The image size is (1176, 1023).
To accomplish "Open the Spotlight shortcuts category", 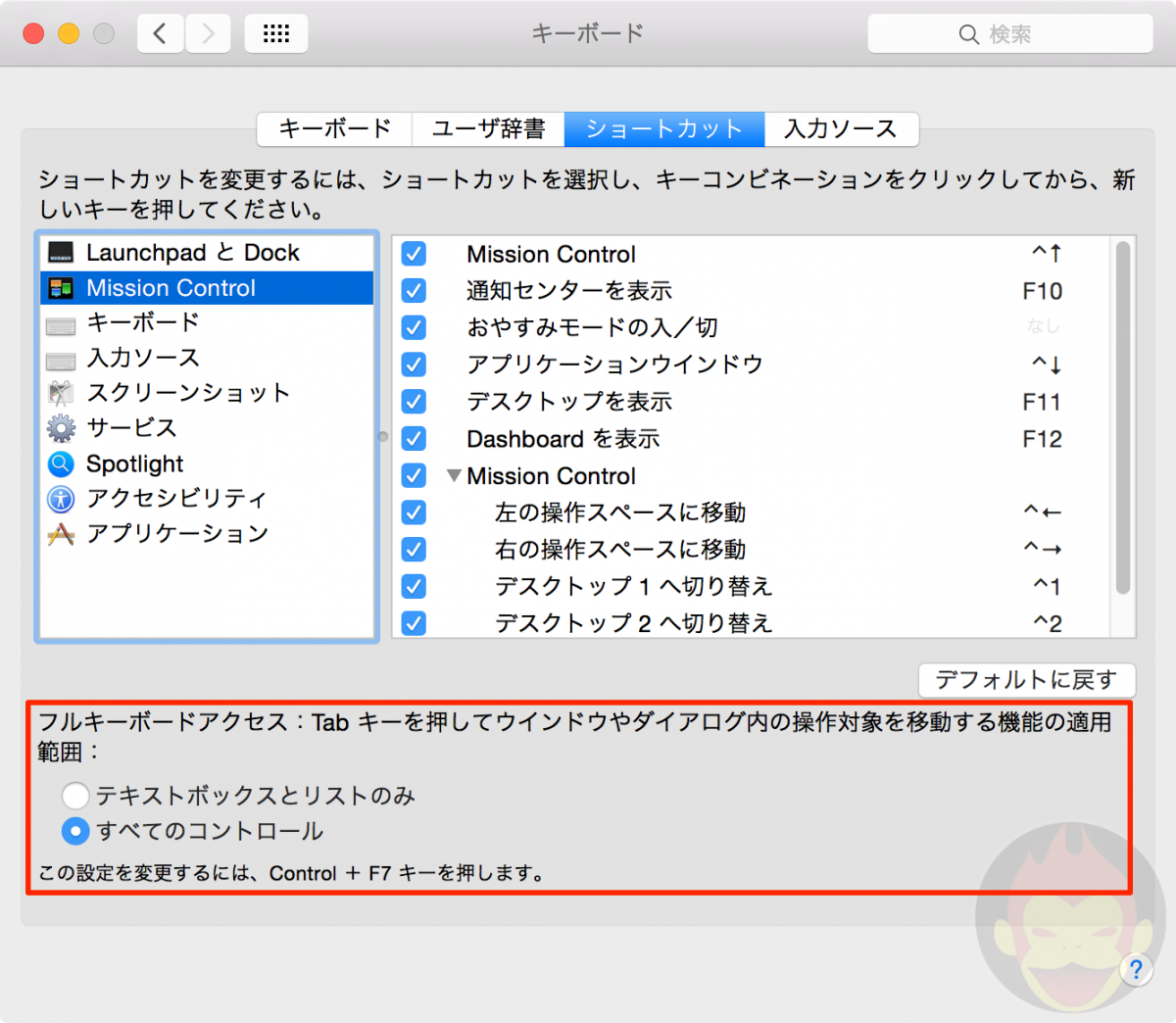I will pyautogui.click(x=61, y=463).
